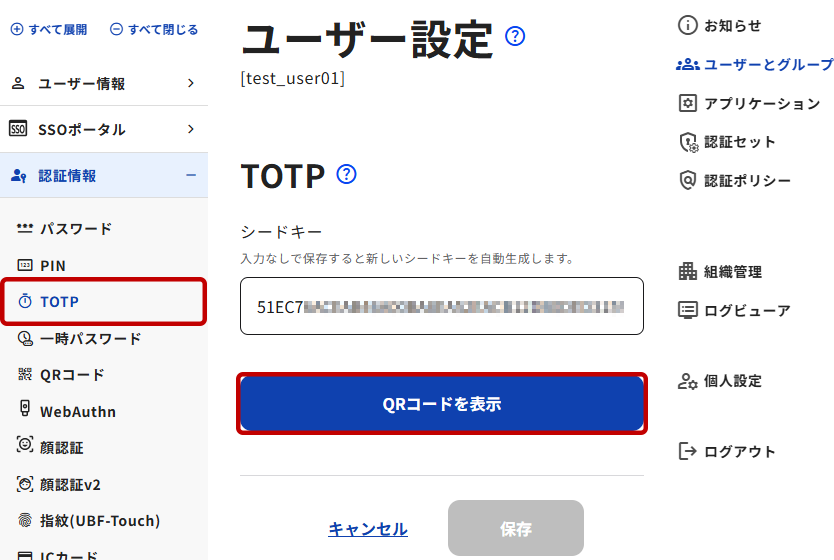Click the ログビューア icon

687,310
